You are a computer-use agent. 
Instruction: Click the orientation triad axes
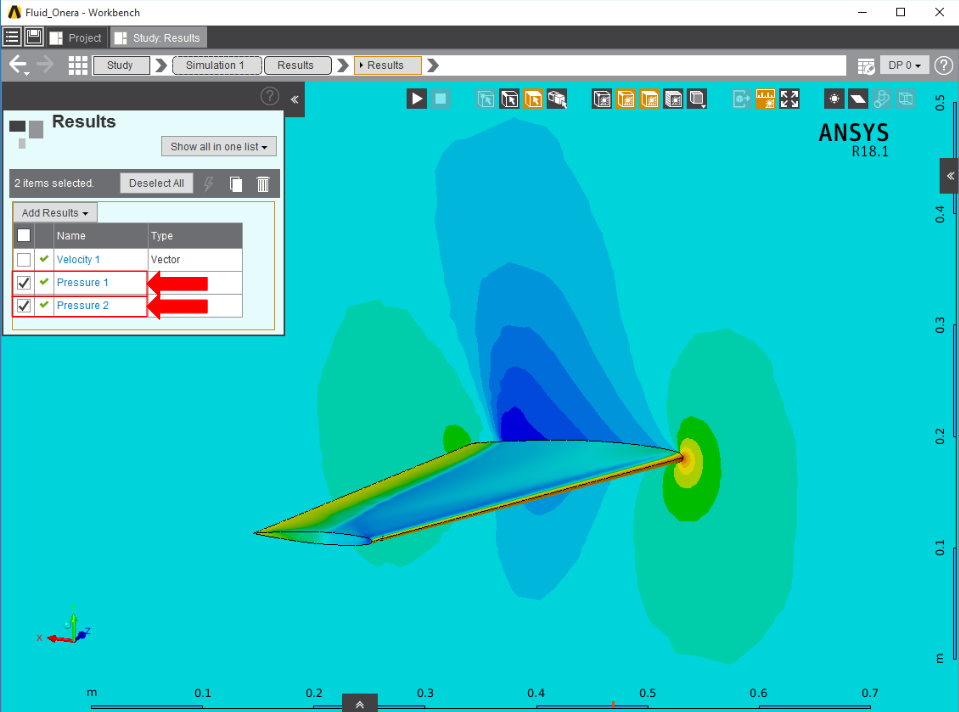(65, 625)
